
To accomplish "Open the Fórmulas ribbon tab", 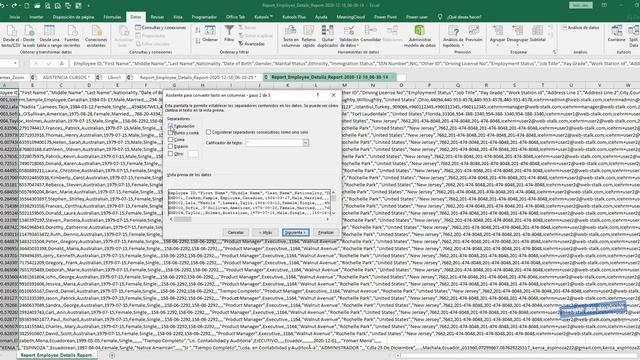I will (x=112, y=17).
